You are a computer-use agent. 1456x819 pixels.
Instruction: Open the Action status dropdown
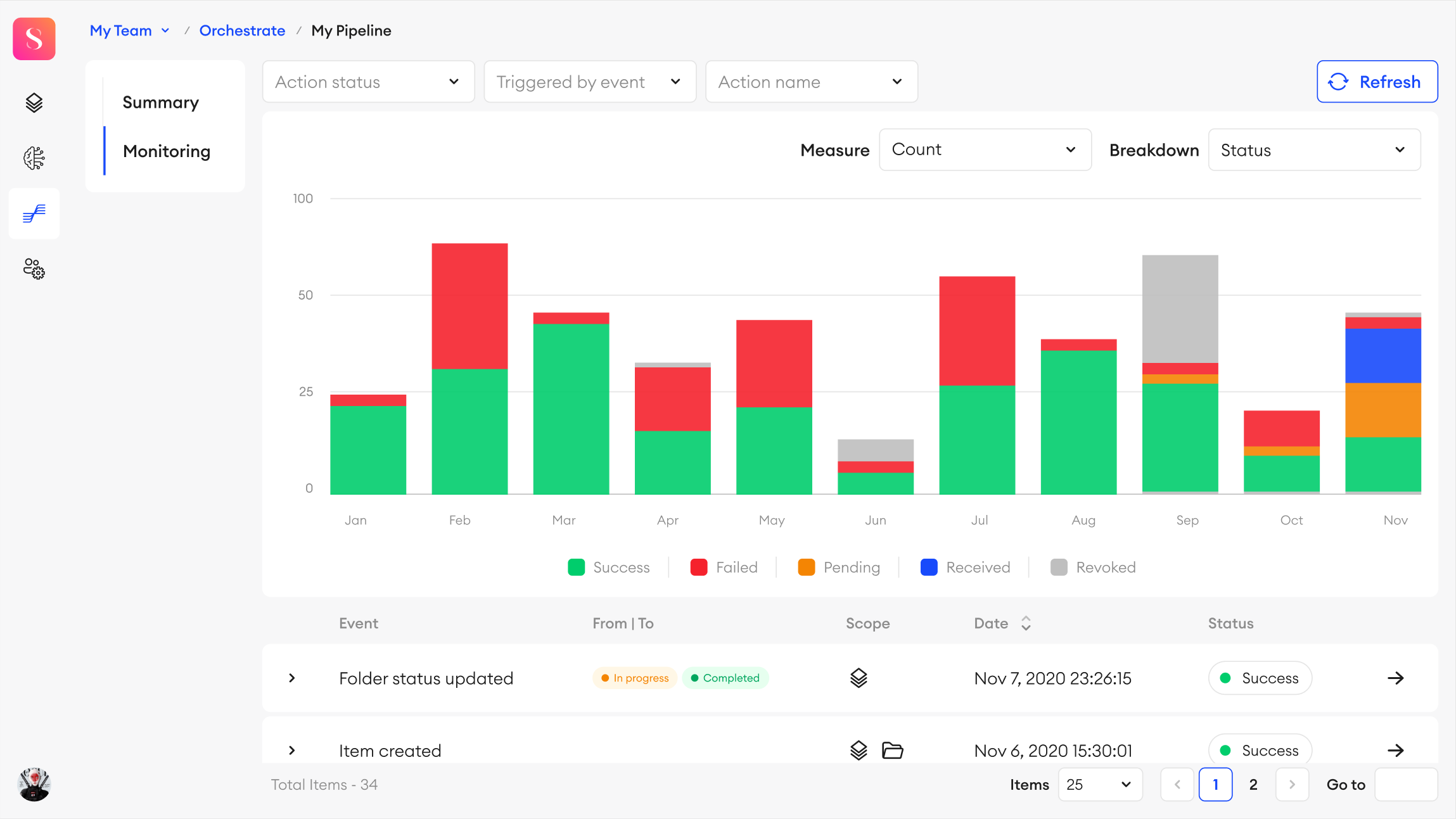click(x=368, y=82)
